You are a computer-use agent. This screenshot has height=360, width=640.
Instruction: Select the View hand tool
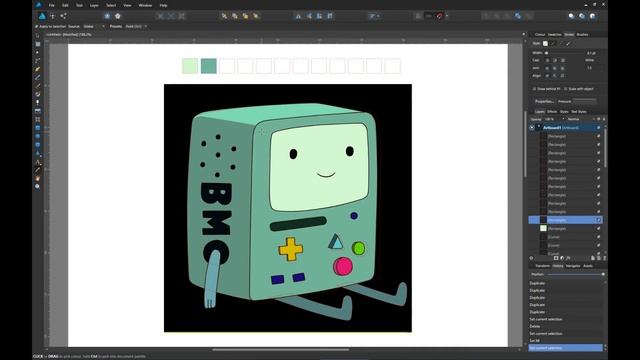coord(38,178)
